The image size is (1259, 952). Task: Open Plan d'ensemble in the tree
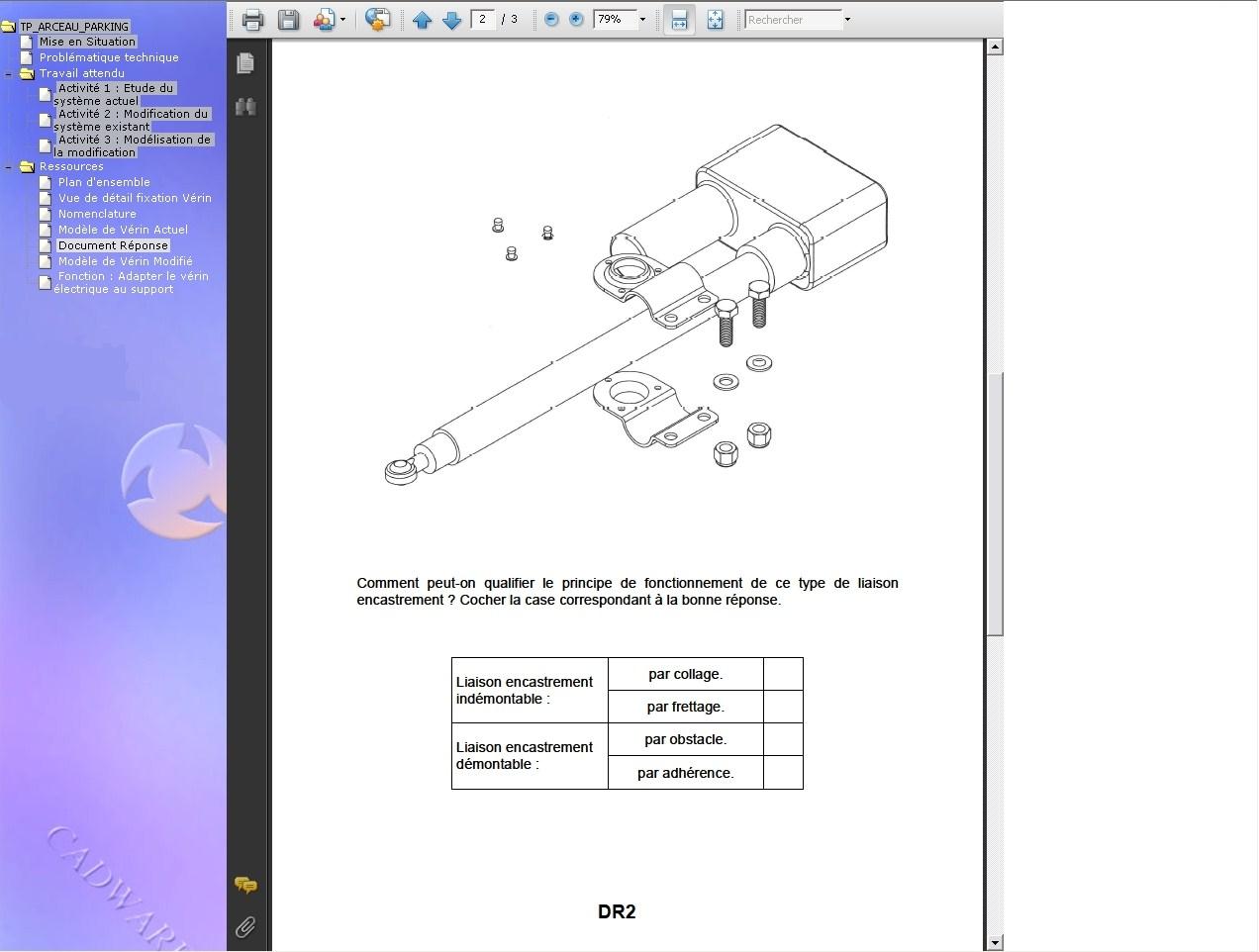(104, 182)
